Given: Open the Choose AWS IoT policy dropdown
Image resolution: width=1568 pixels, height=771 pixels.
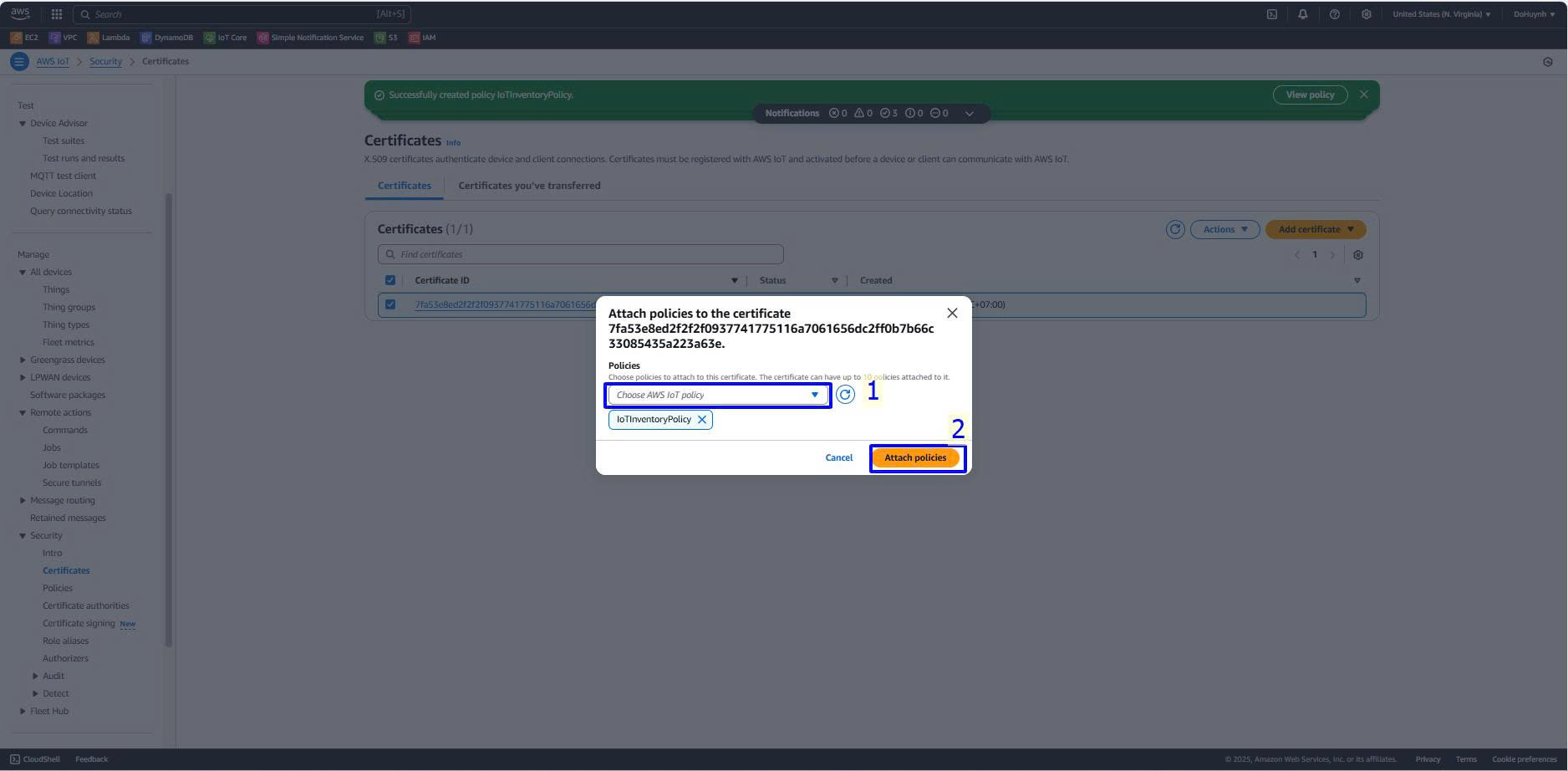Looking at the screenshot, I should (717, 395).
